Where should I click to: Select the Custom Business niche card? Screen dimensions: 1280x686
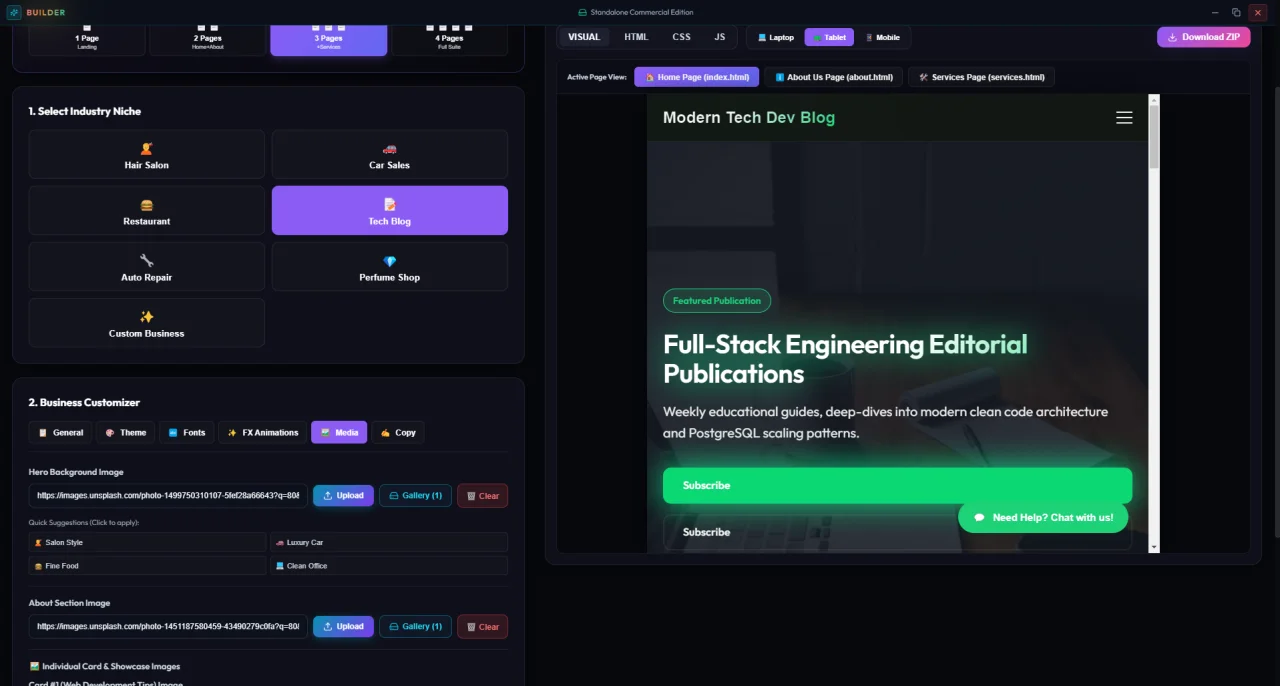[146, 322]
